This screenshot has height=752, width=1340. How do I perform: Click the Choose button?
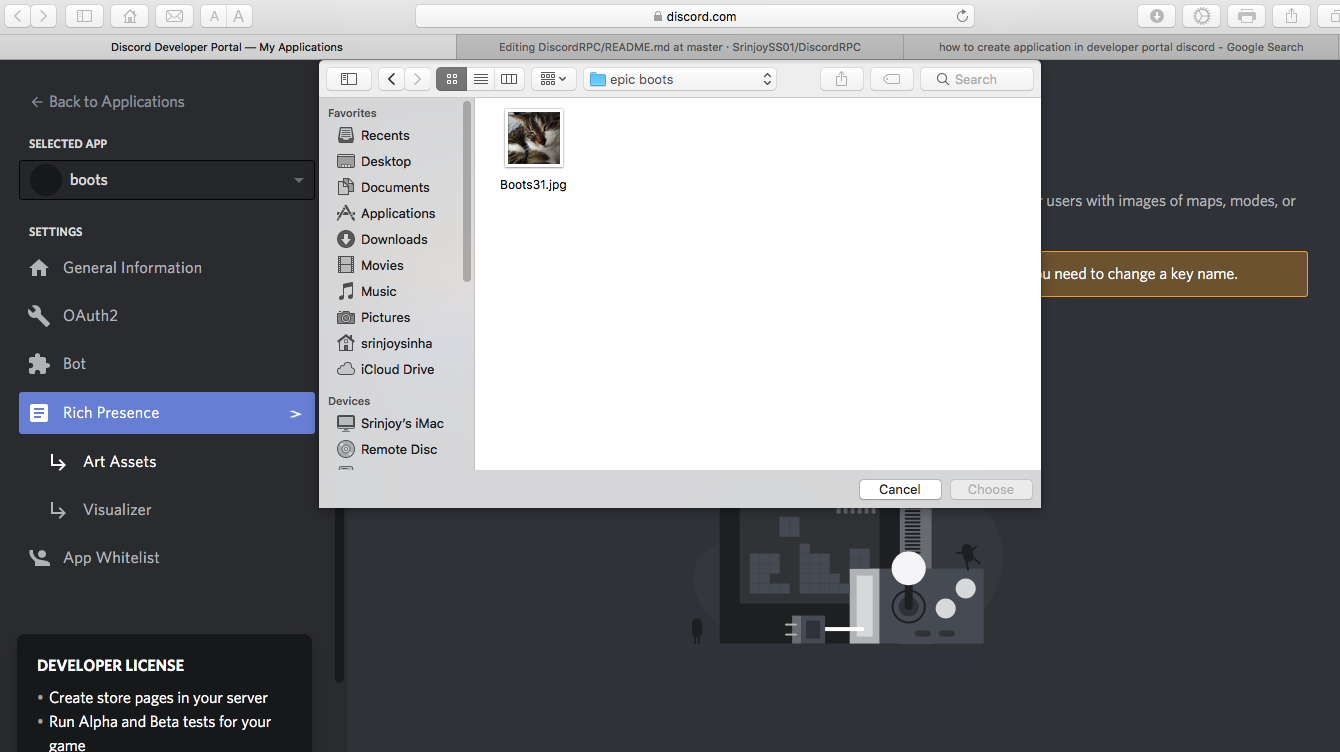(991, 489)
